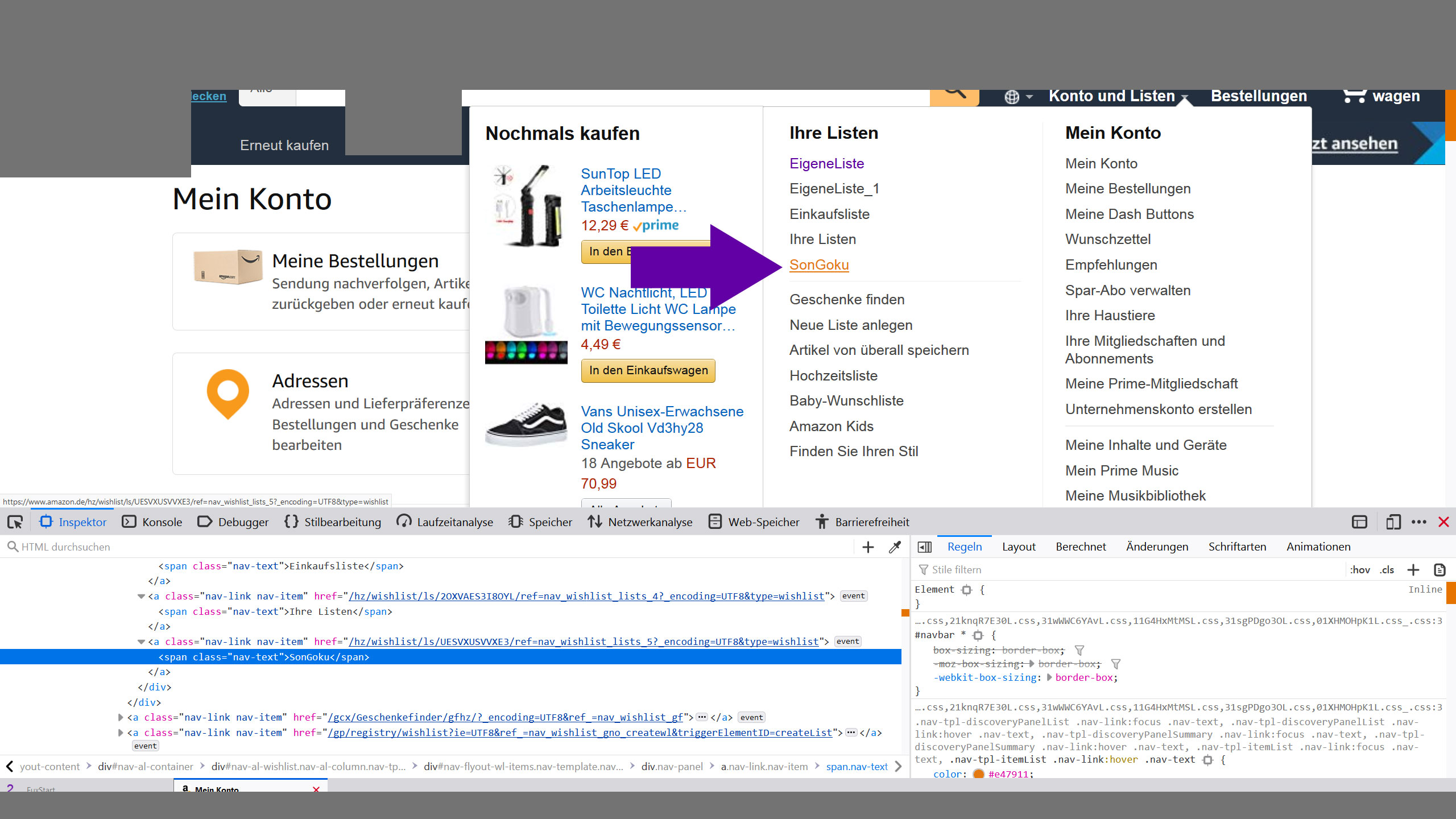1456x819 pixels.
Task: Toggle the :hov pseudo-class panel
Action: click(1360, 570)
